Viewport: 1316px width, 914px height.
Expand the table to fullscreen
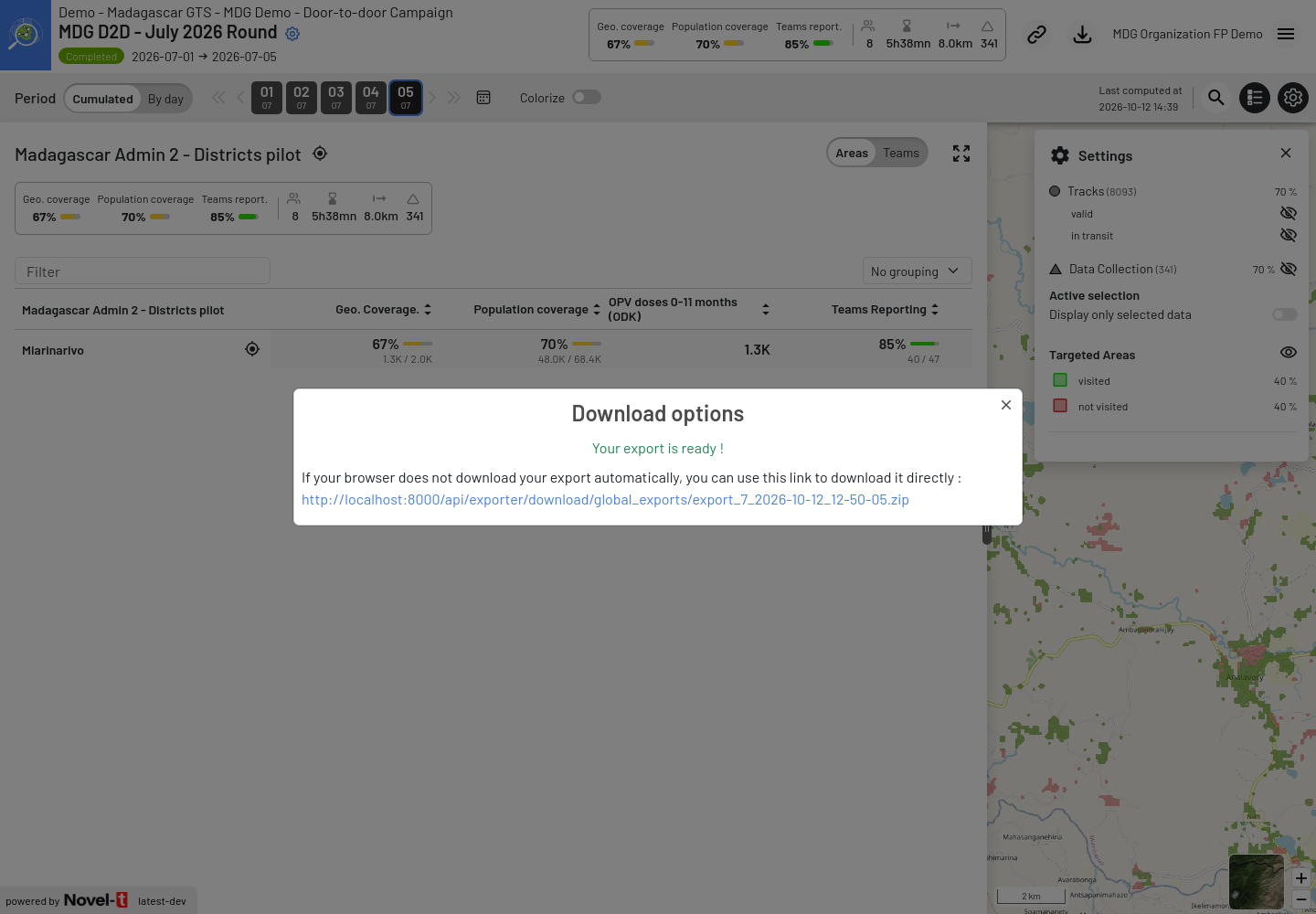(x=961, y=154)
